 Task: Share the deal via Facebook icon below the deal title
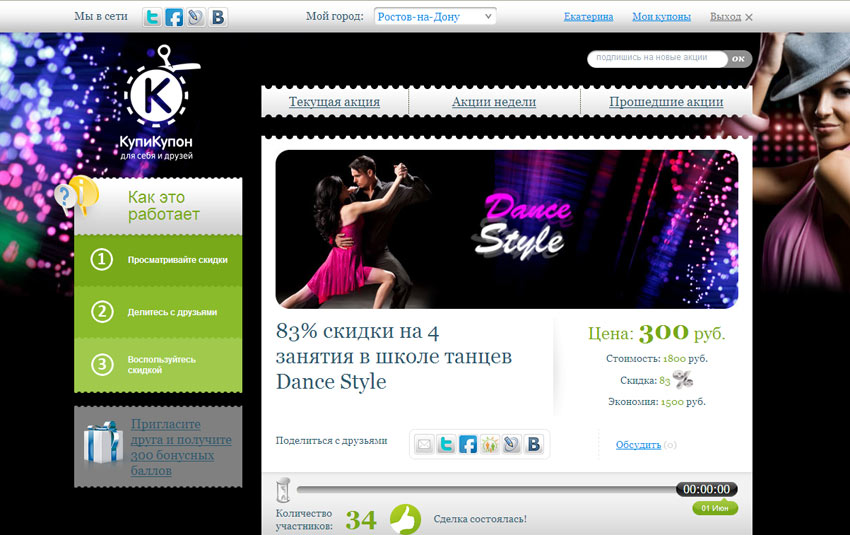click(x=468, y=444)
